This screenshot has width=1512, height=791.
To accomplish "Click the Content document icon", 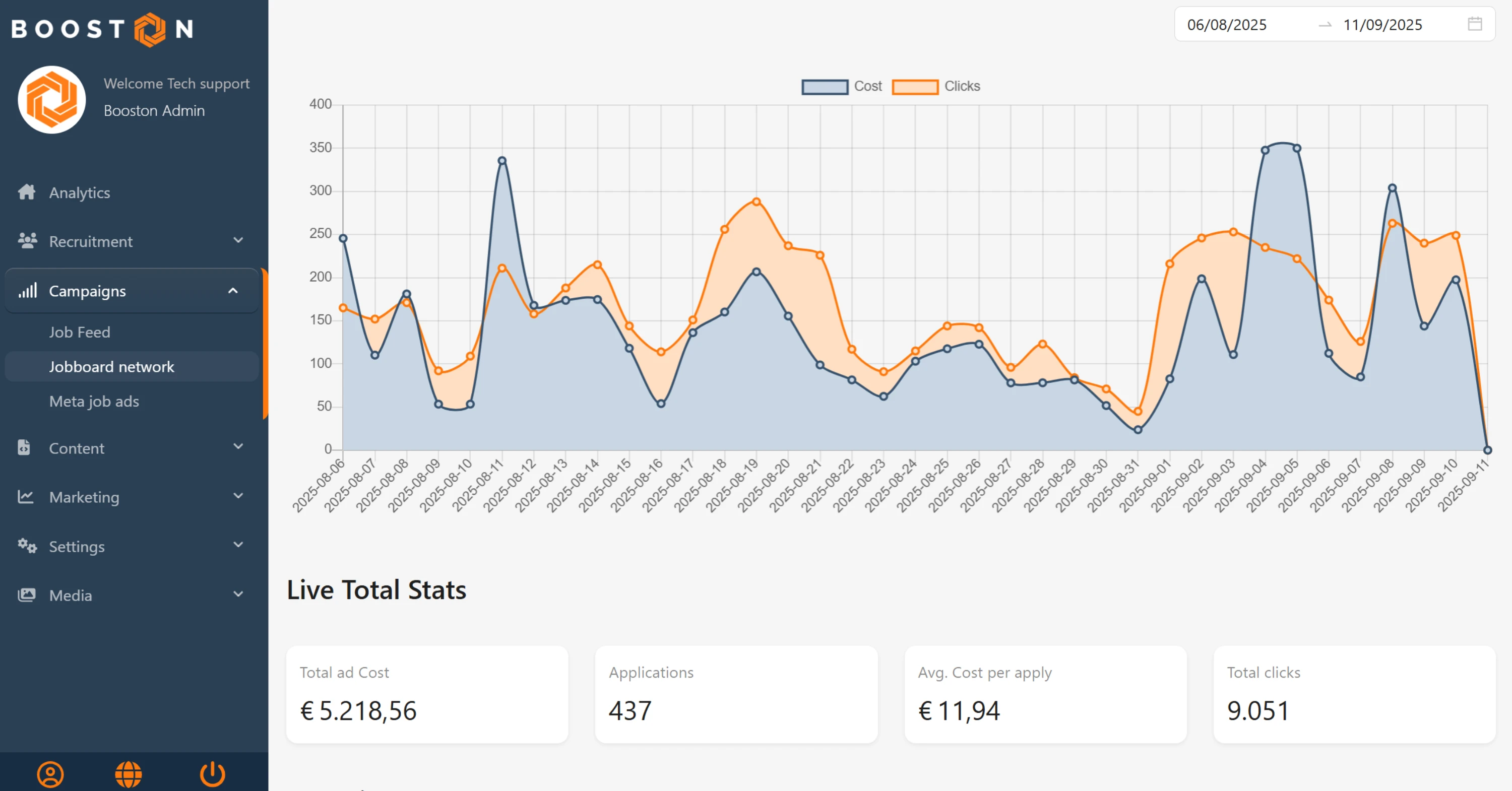I will 24,448.
